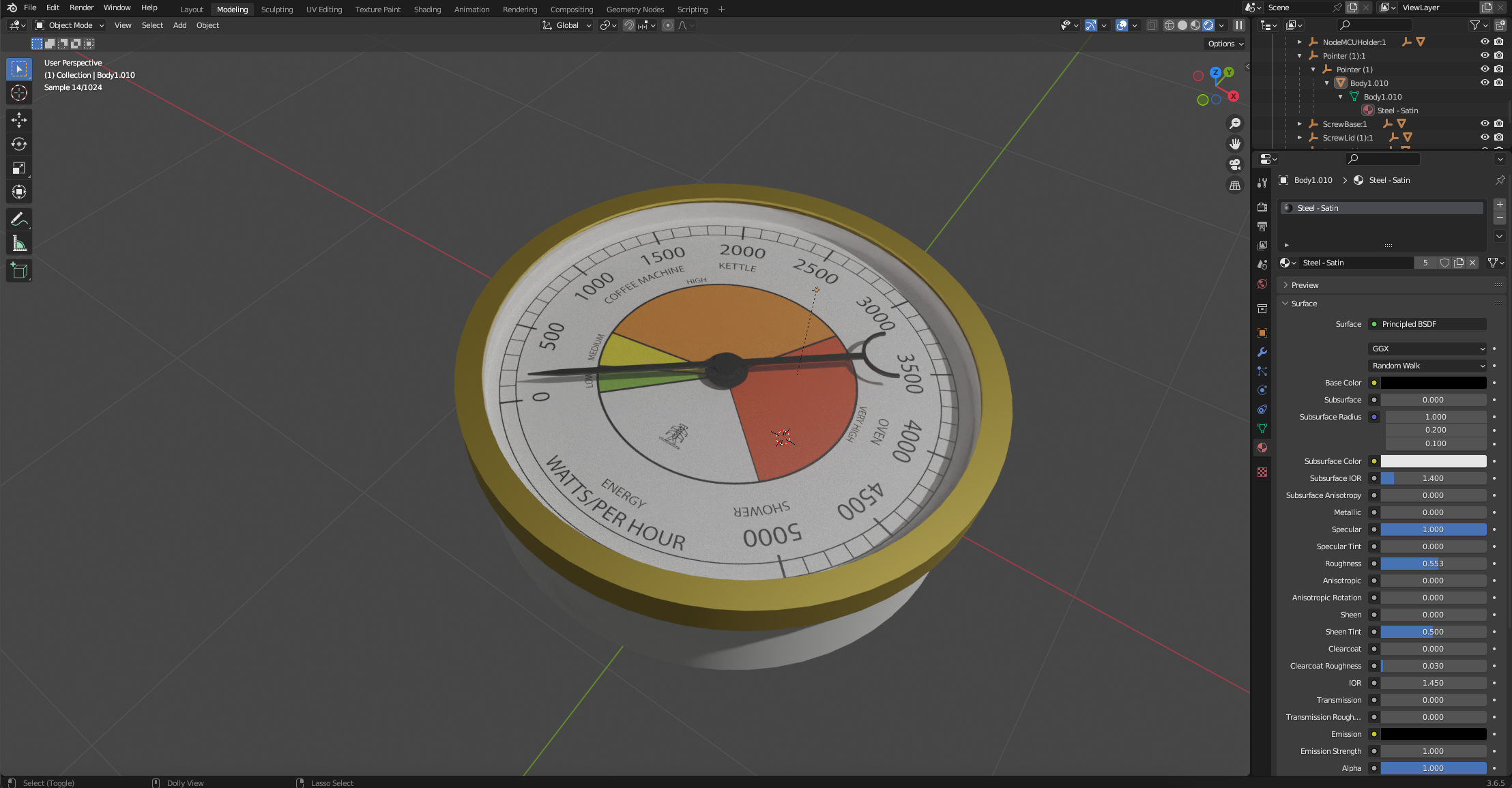The image size is (1512, 788).
Task: Disable rendering of ScrewLid (1):1 camera icon
Action: pos(1499,137)
